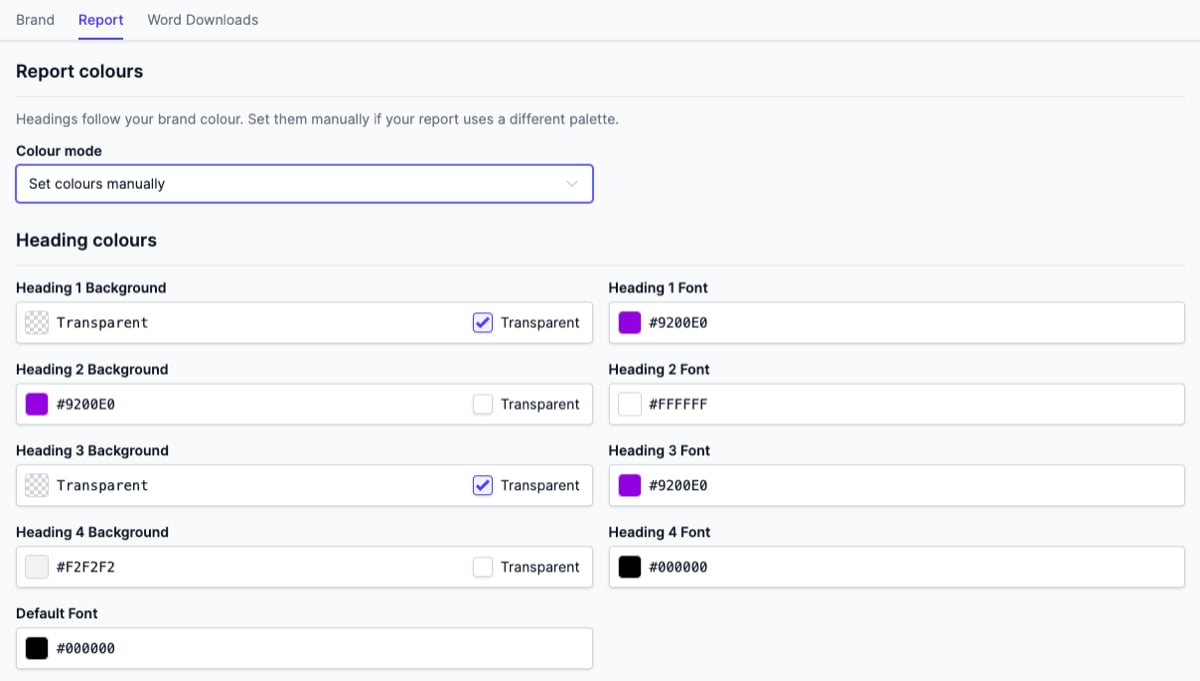Screen dimensions: 1200x681
Task: Click Heading 3 Background transparent checkered swatch
Action: 37,485
